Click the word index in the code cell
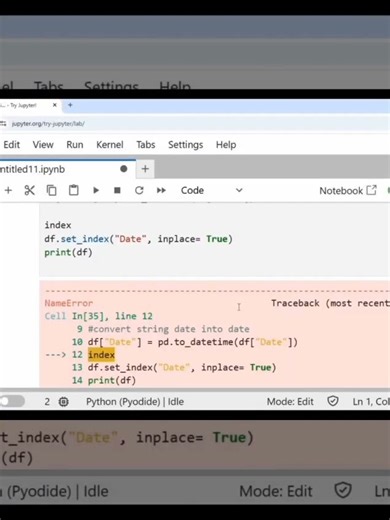Screen dimensions: 390x520 58,225
